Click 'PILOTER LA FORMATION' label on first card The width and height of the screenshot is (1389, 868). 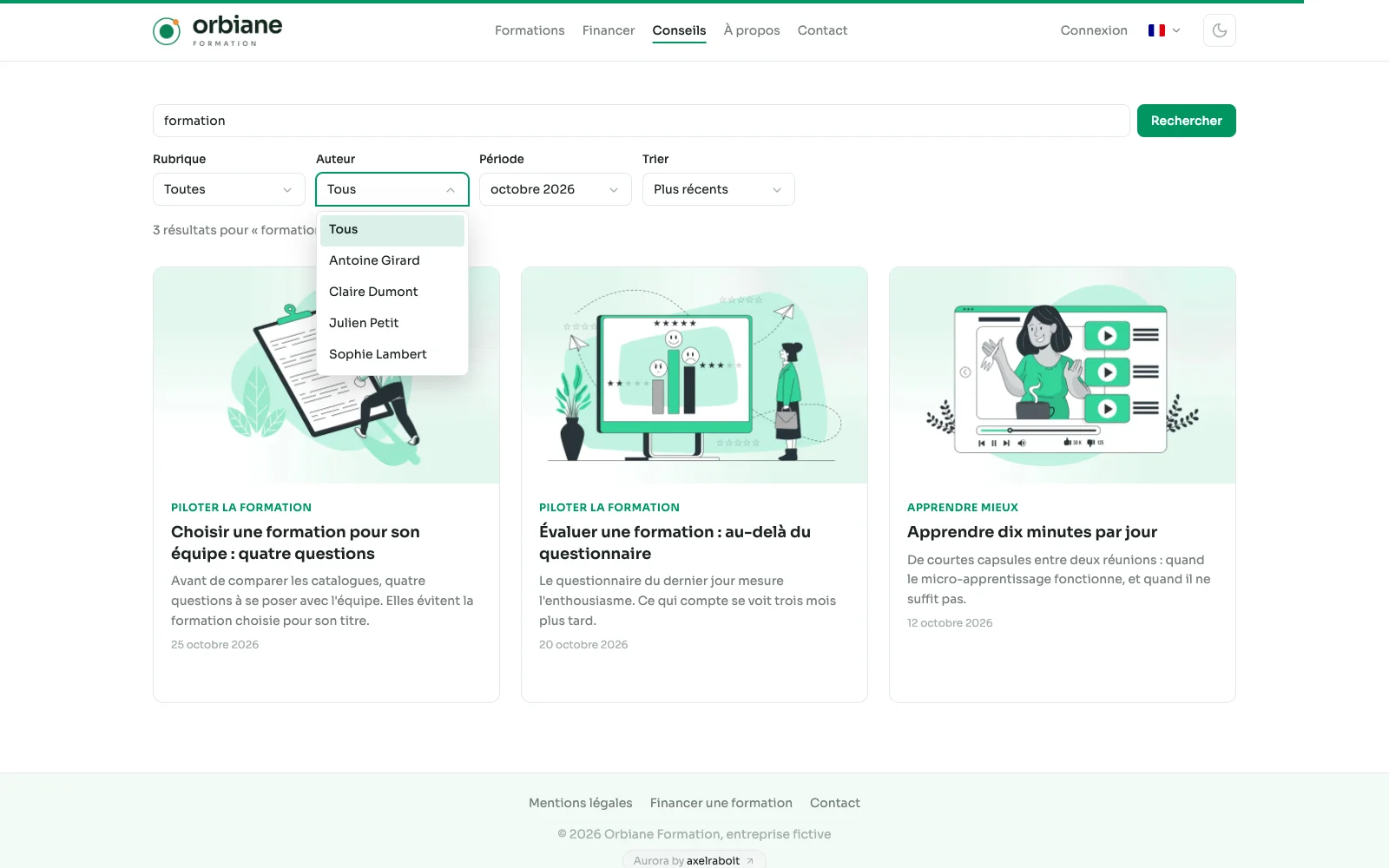click(x=241, y=508)
